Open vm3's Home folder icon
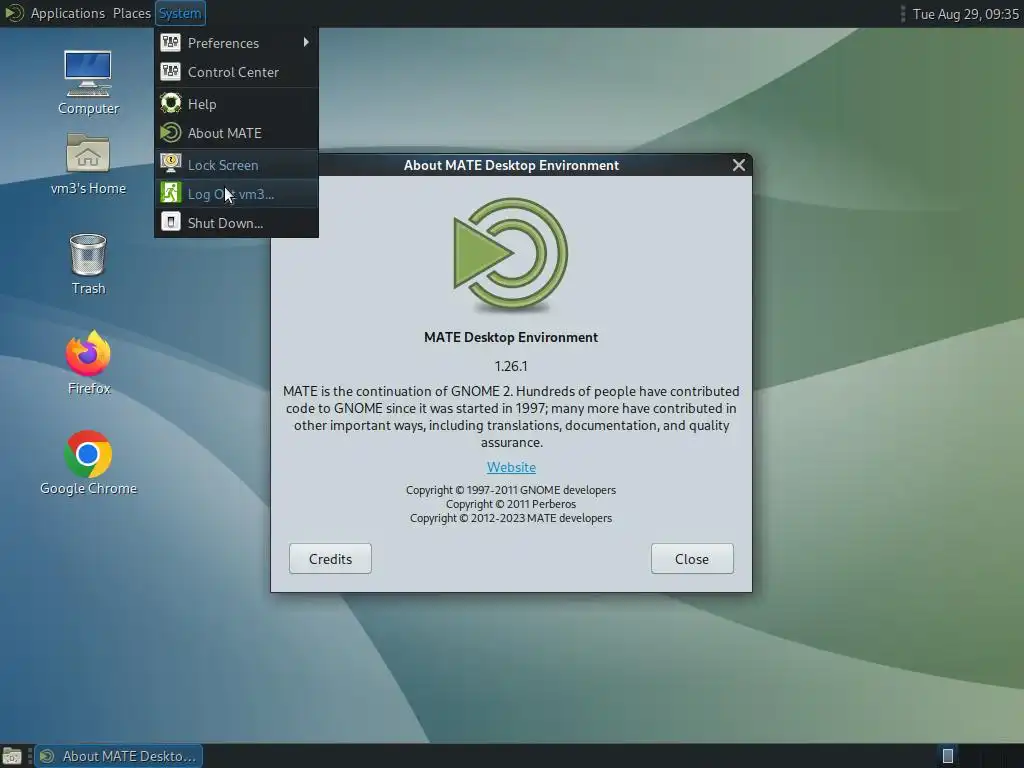Viewport: 1024px width, 768px height. (88, 163)
